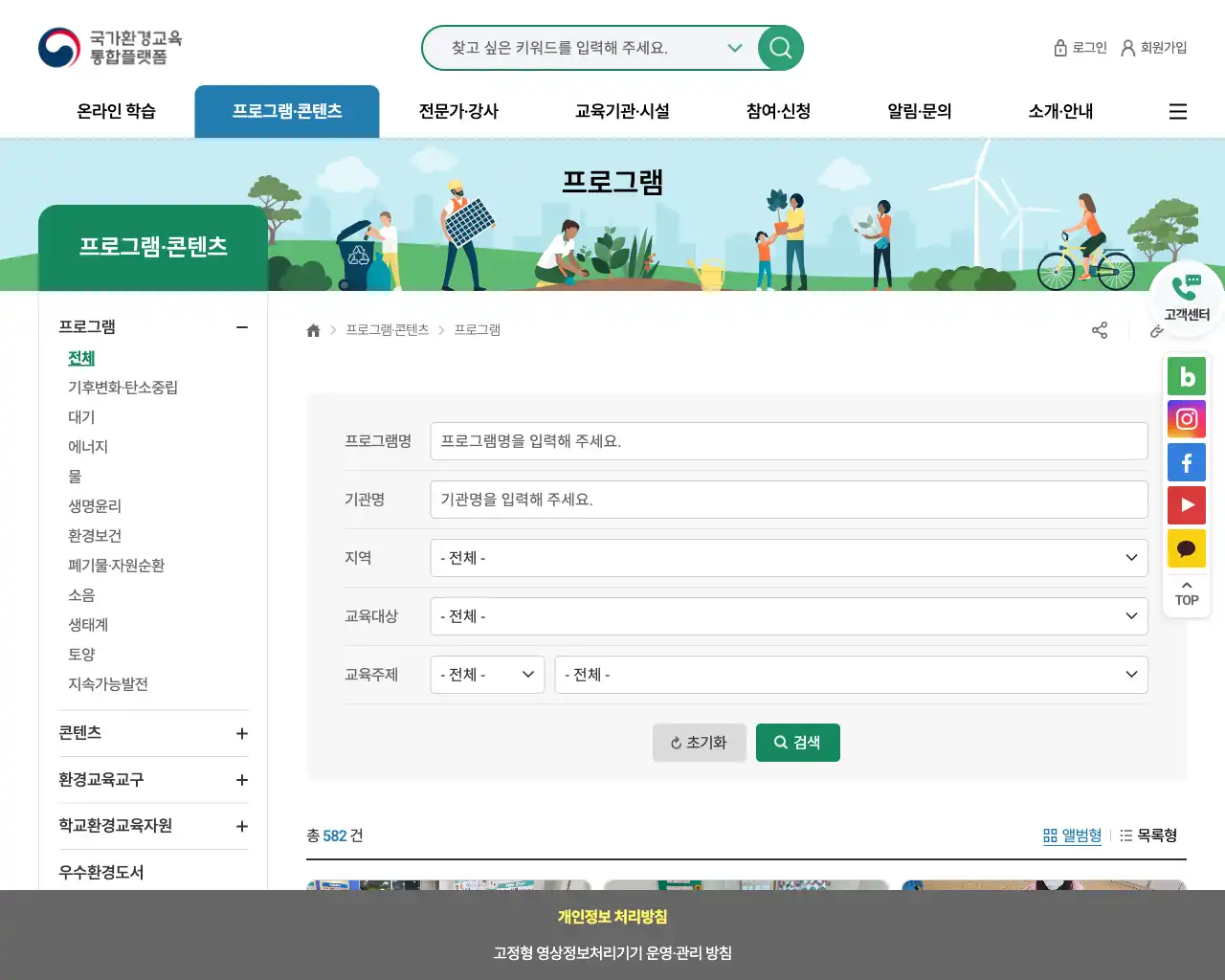Viewport: 1225px width, 980px height.
Task: Click the share icon above the search form
Action: click(x=1100, y=329)
